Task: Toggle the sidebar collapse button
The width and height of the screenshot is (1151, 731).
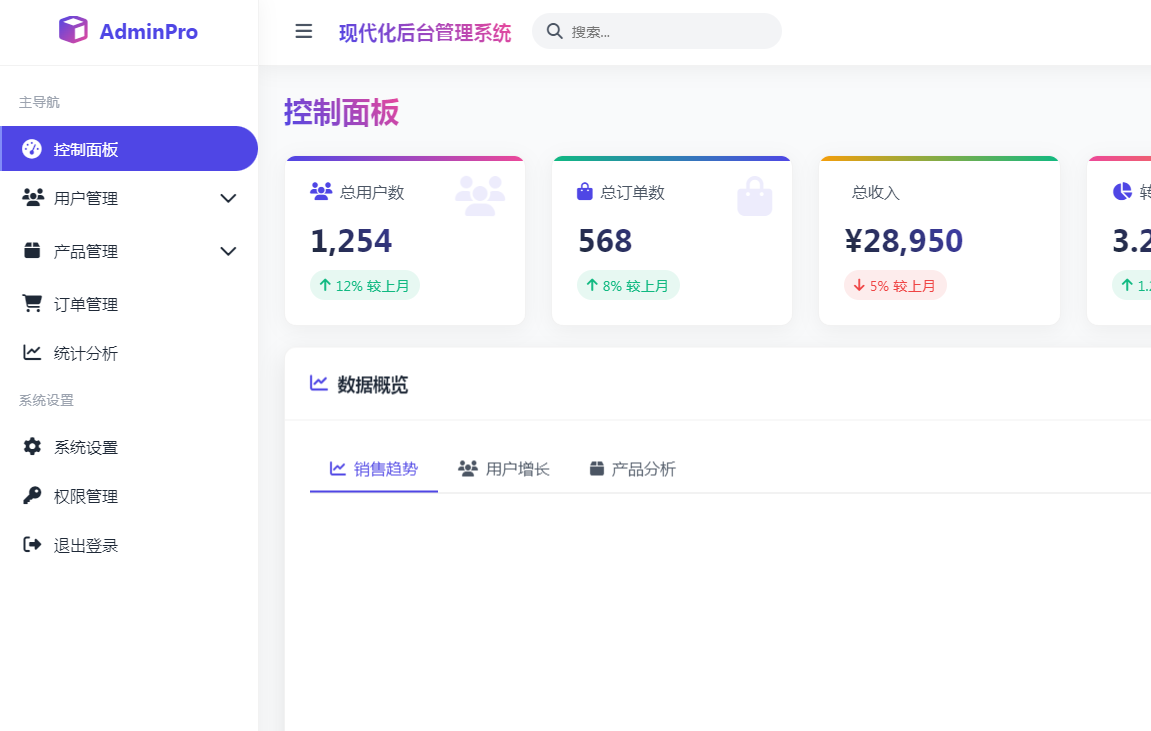Action: point(303,31)
